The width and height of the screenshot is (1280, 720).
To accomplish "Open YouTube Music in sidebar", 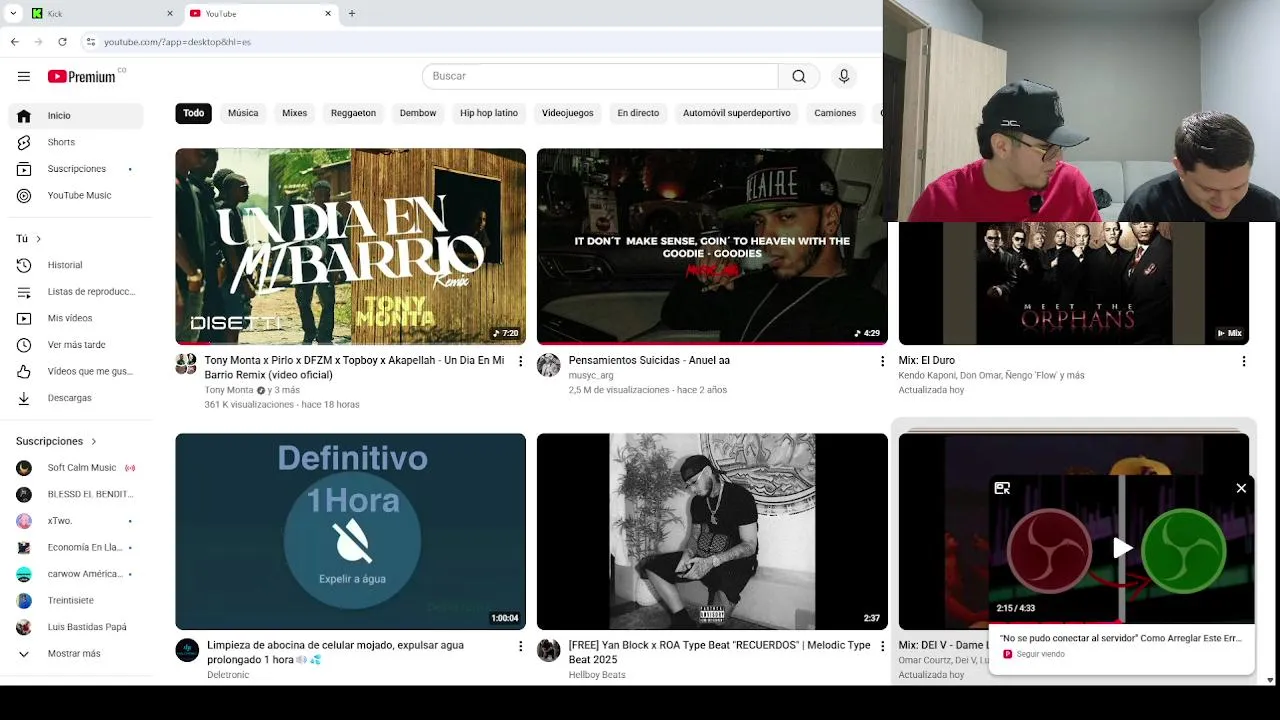I will pyautogui.click(x=76, y=195).
